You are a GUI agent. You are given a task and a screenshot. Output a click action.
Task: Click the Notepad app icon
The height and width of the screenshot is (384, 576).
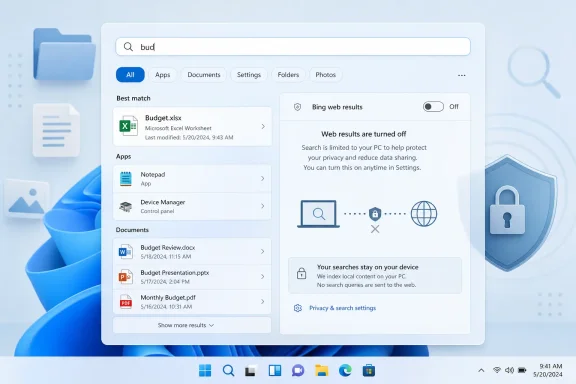[126, 179]
